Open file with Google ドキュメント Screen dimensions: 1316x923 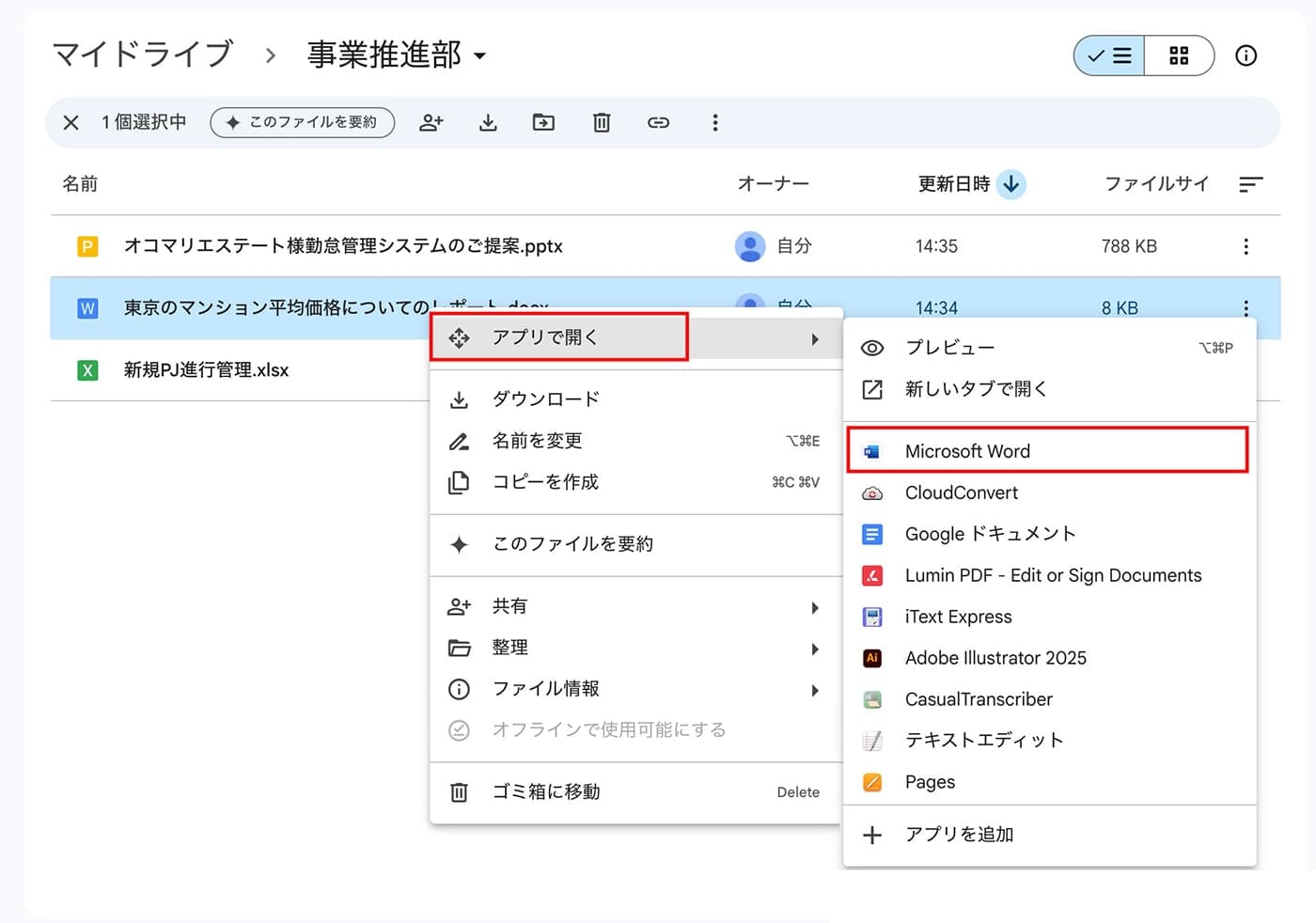(x=1050, y=534)
